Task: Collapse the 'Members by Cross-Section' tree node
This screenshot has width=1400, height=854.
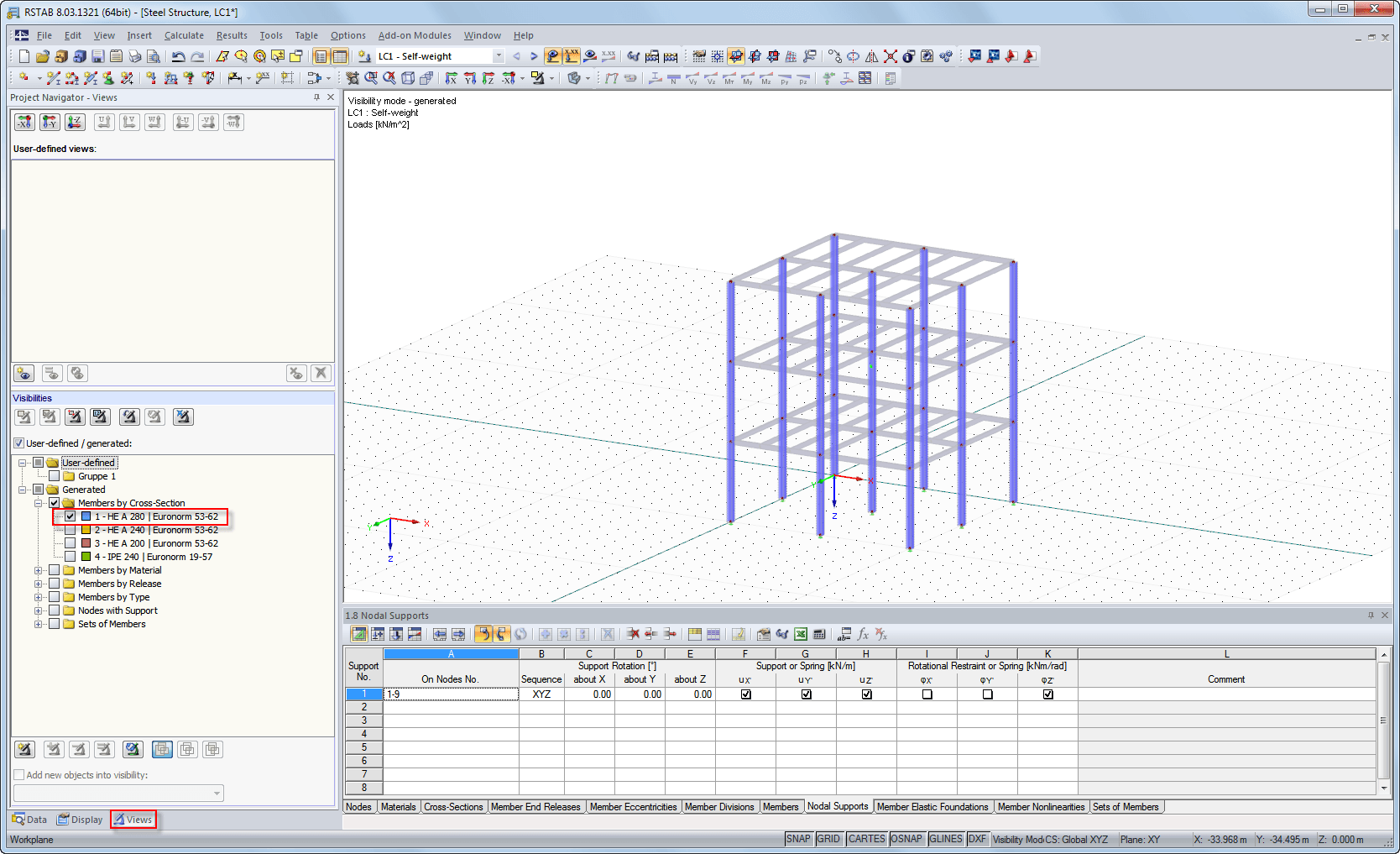Action: tap(39, 503)
